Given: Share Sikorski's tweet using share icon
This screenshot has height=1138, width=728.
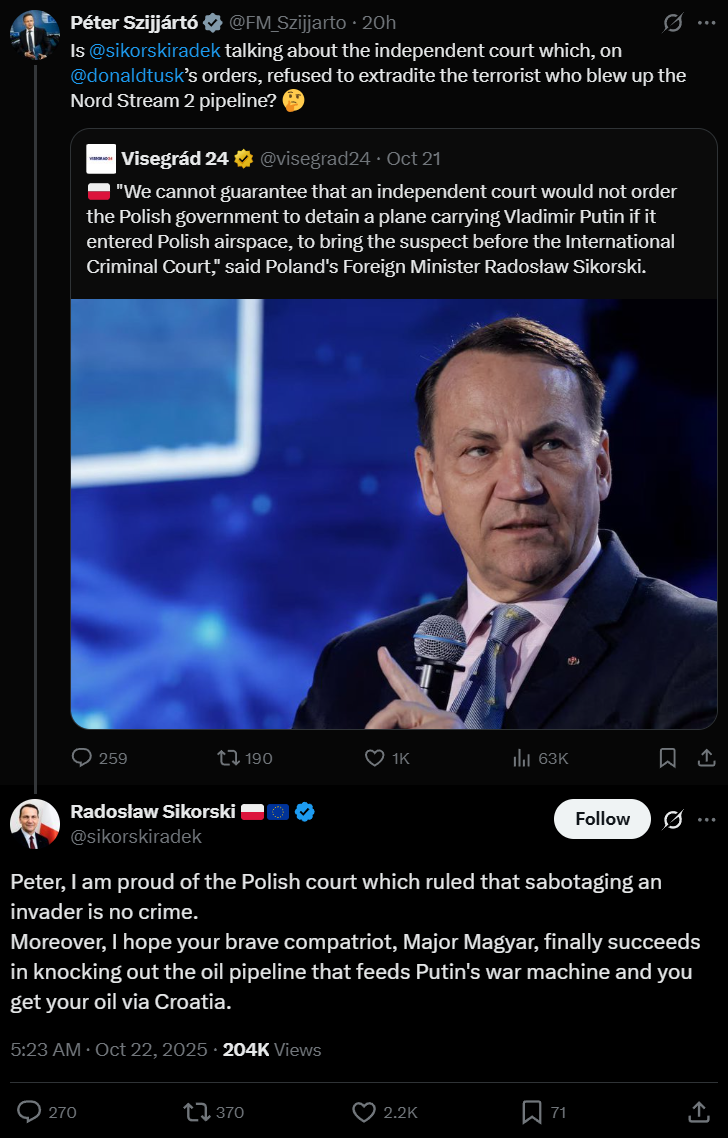Looking at the screenshot, I should pos(700,1112).
